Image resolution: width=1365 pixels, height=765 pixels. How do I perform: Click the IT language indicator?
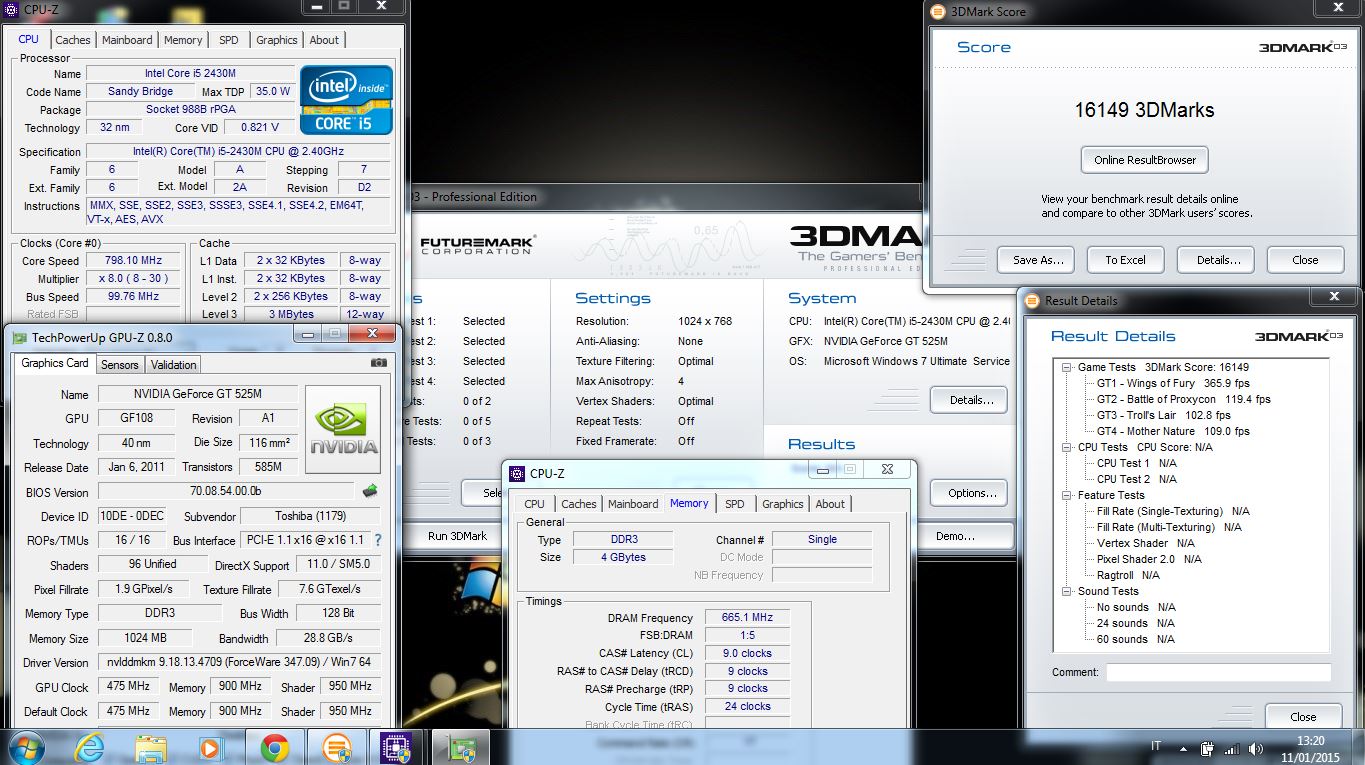pos(1157,746)
